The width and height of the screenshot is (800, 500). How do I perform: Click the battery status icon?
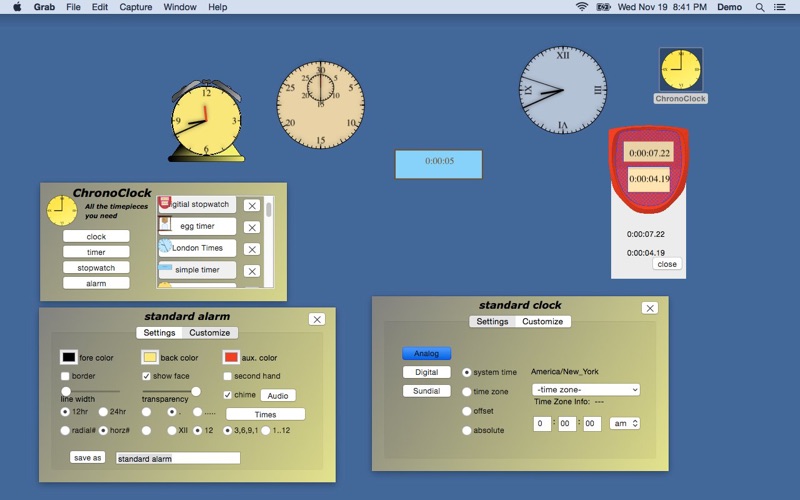603,7
